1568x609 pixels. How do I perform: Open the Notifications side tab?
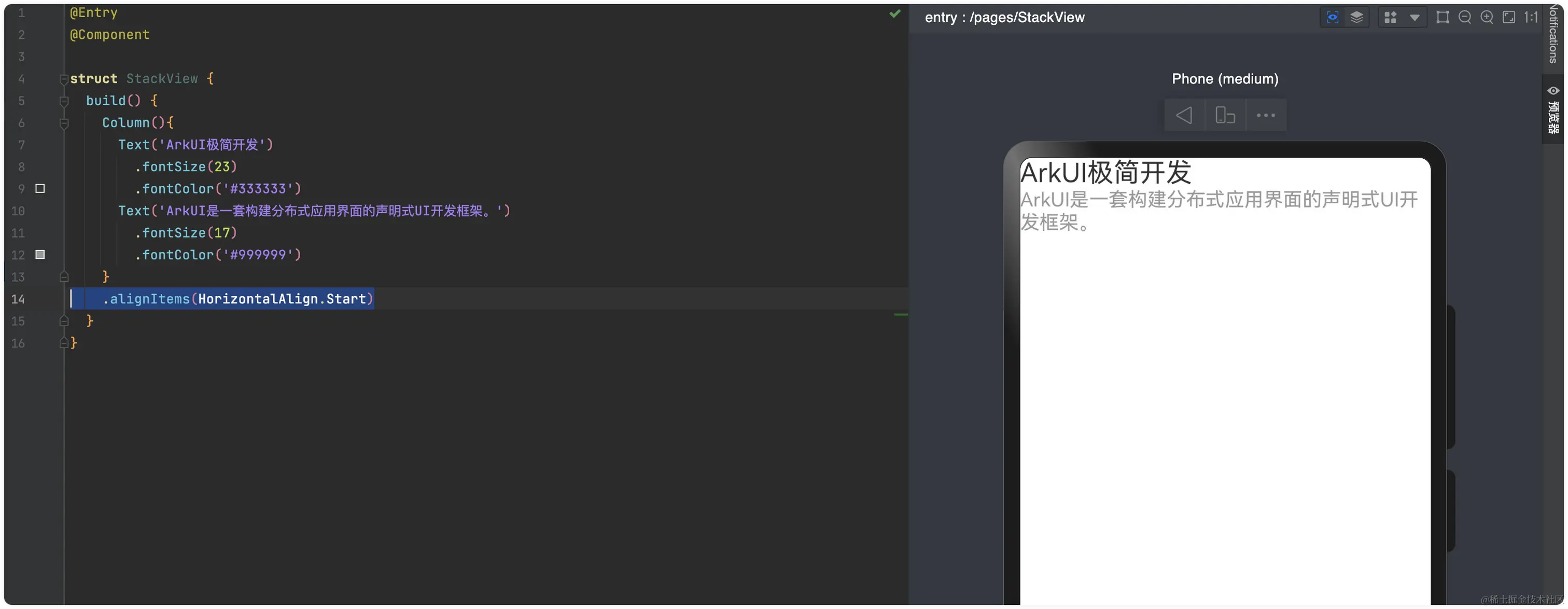click(x=1554, y=34)
